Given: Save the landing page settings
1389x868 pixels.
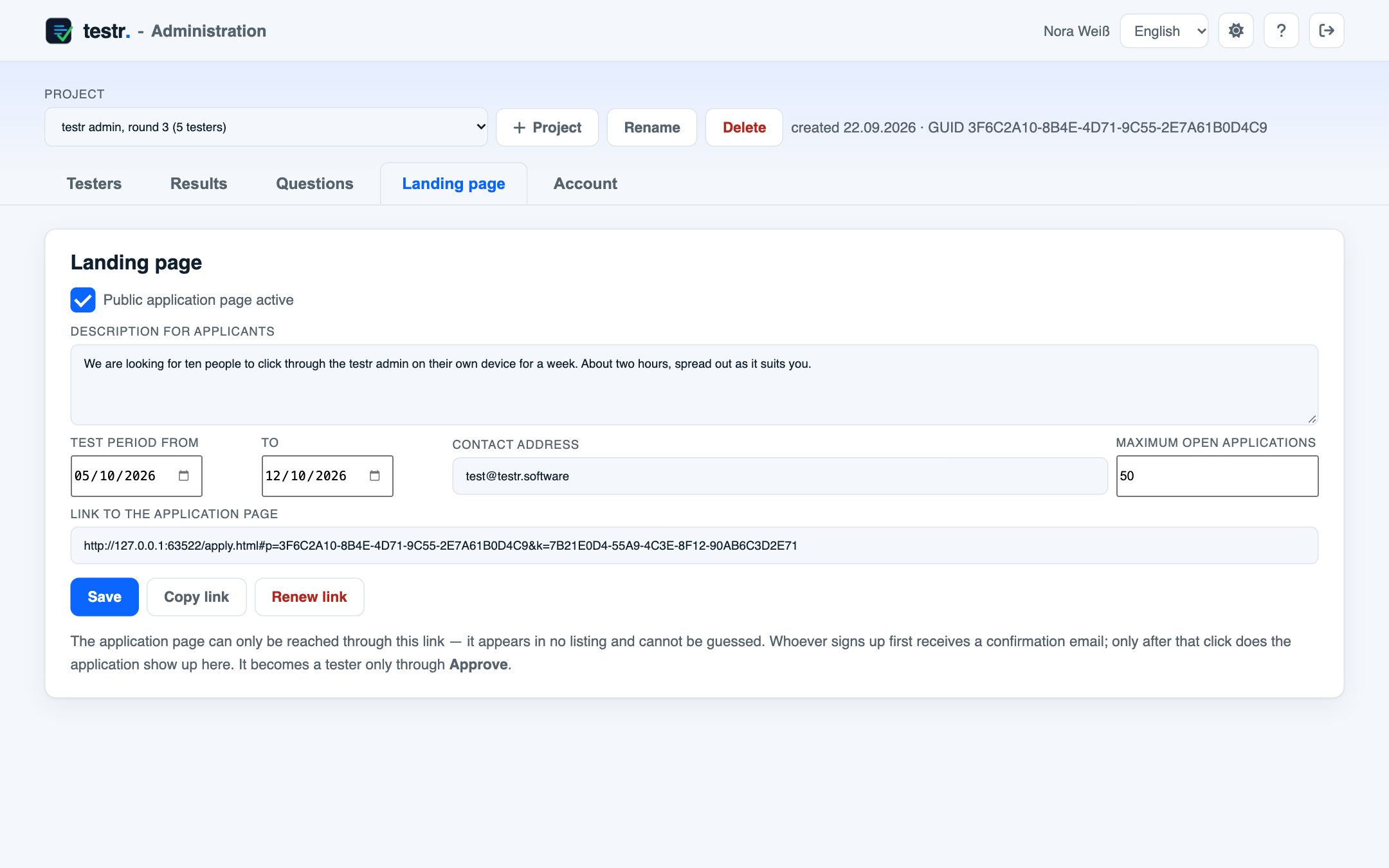Looking at the screenshot, I should coord(104,597).
